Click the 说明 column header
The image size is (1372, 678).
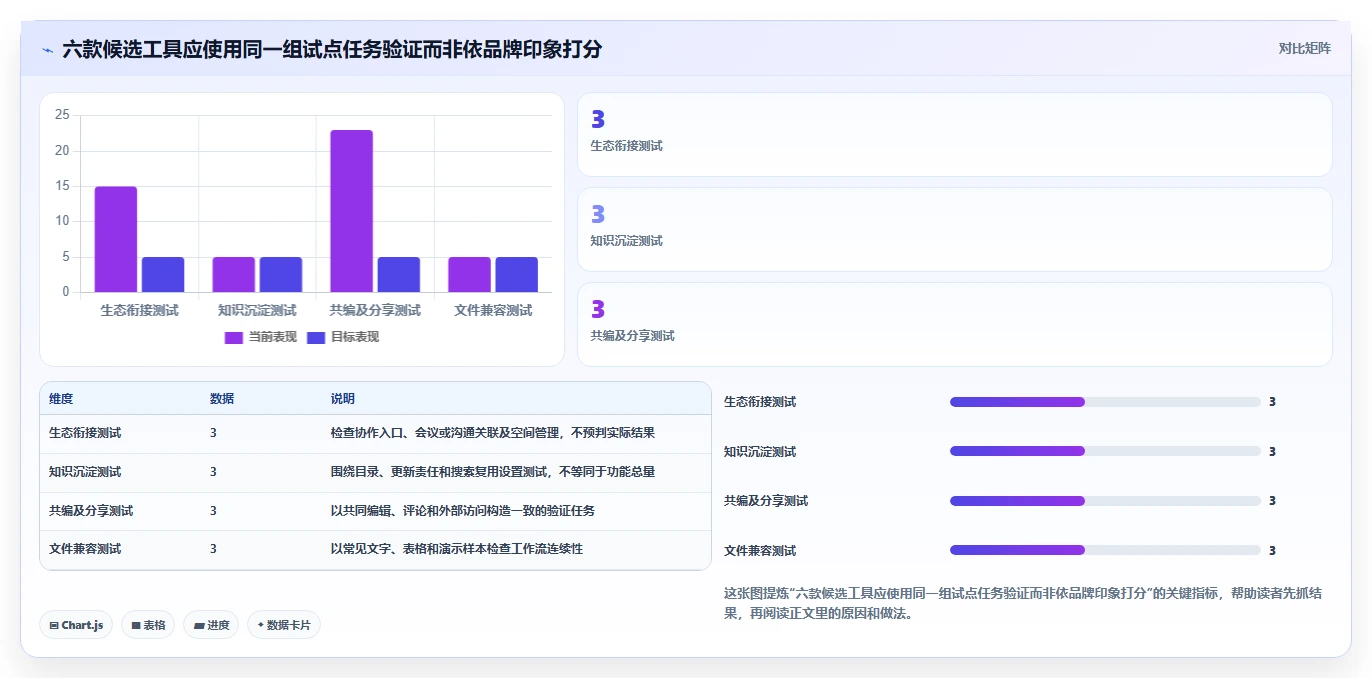click(x=343, y=399)
